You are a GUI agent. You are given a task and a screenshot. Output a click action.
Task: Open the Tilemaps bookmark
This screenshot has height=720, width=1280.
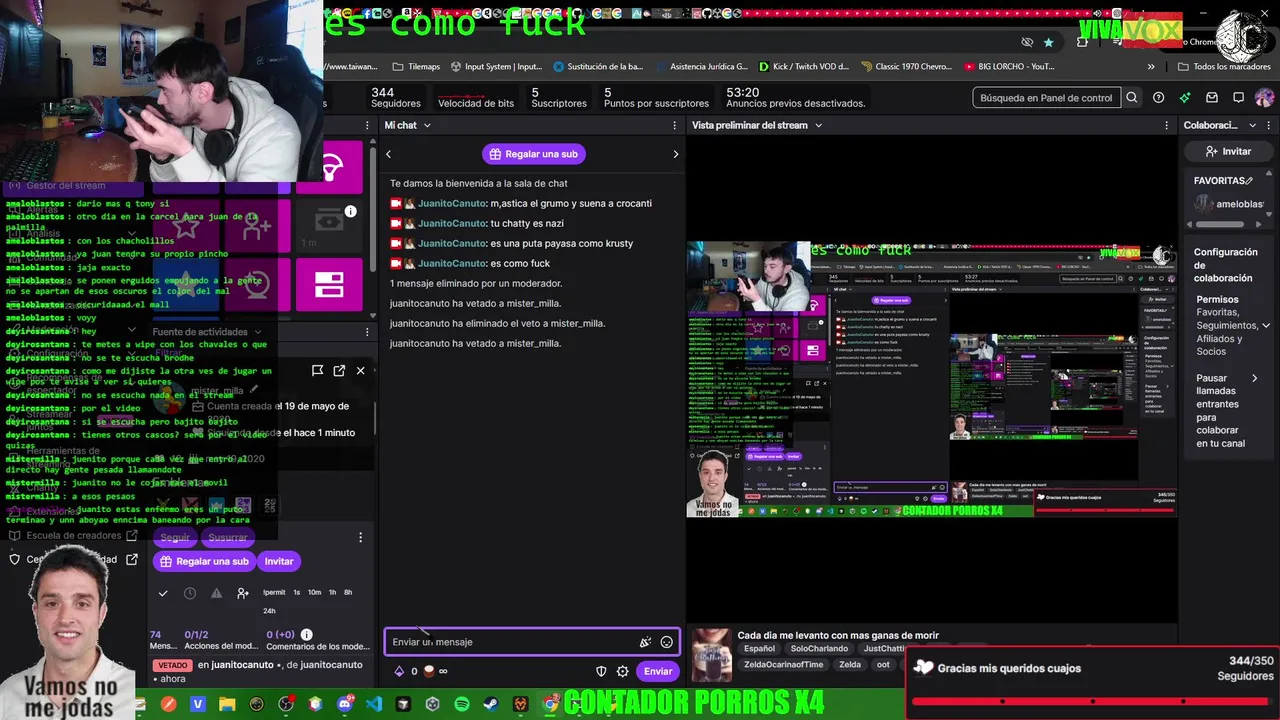(x=416, y=67)
